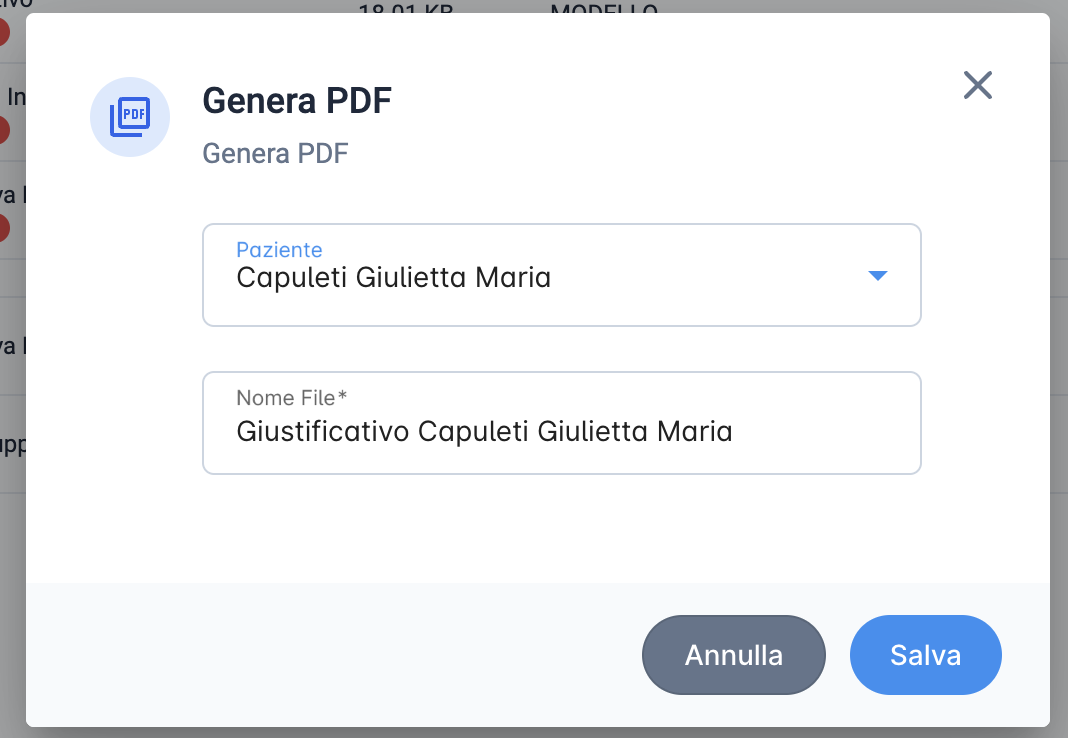Cancel PDF generation with the Annulla button

734,655
